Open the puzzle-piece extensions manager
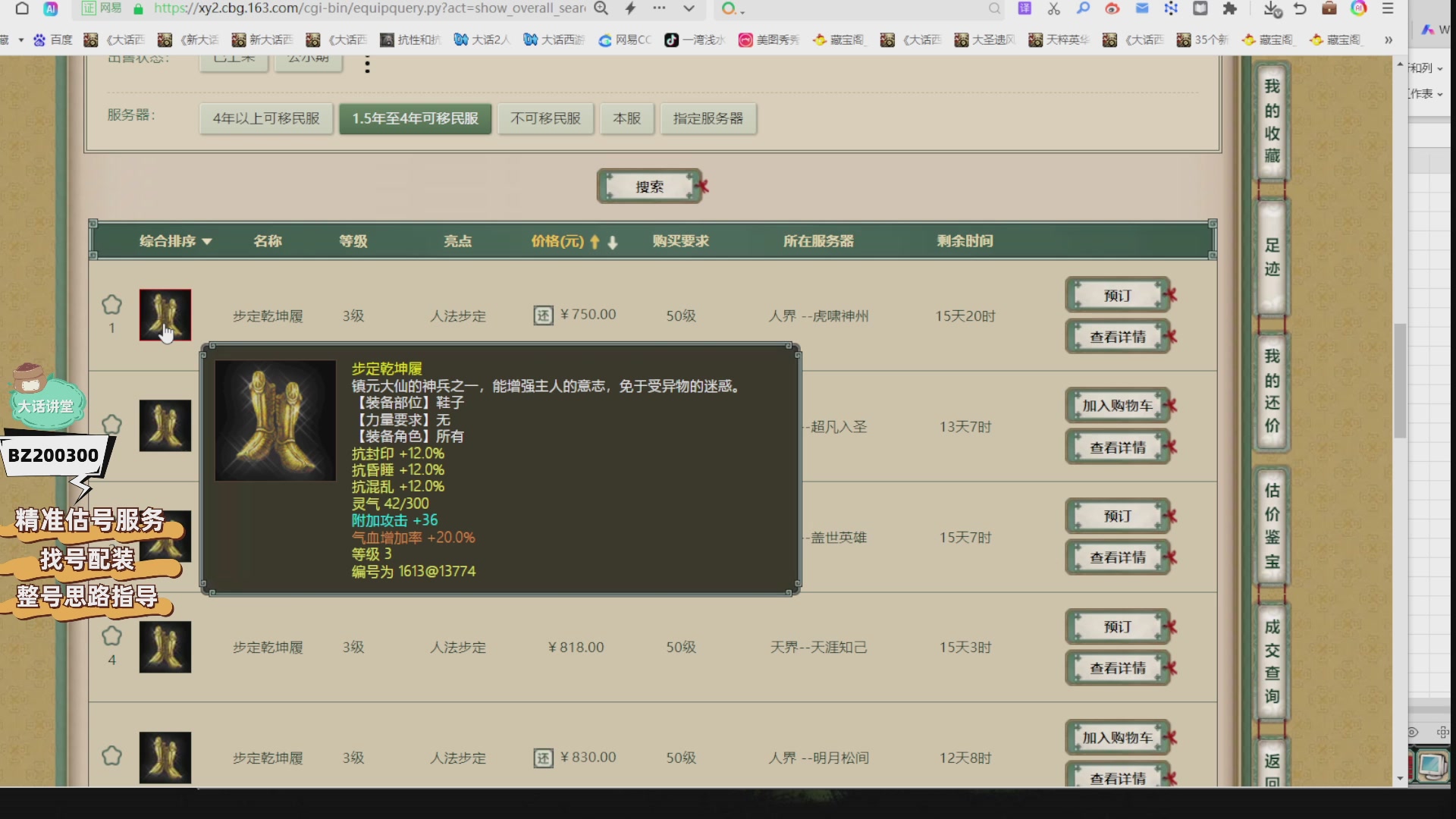 (x=1230, y=8)
